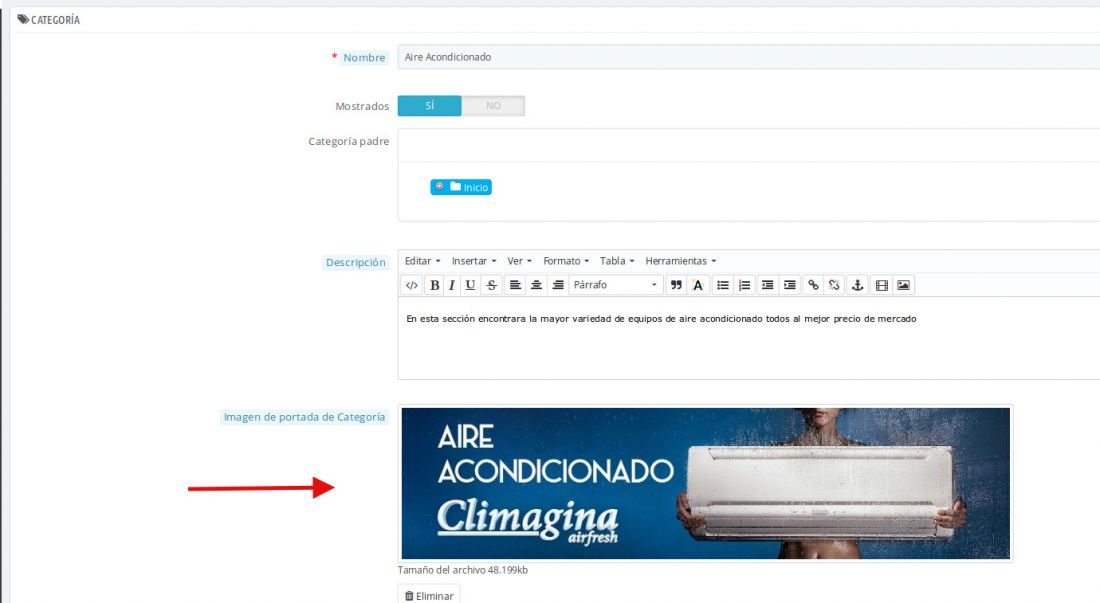
Task: Decrease paragraph indent
Action: click(x=767, y=285)
